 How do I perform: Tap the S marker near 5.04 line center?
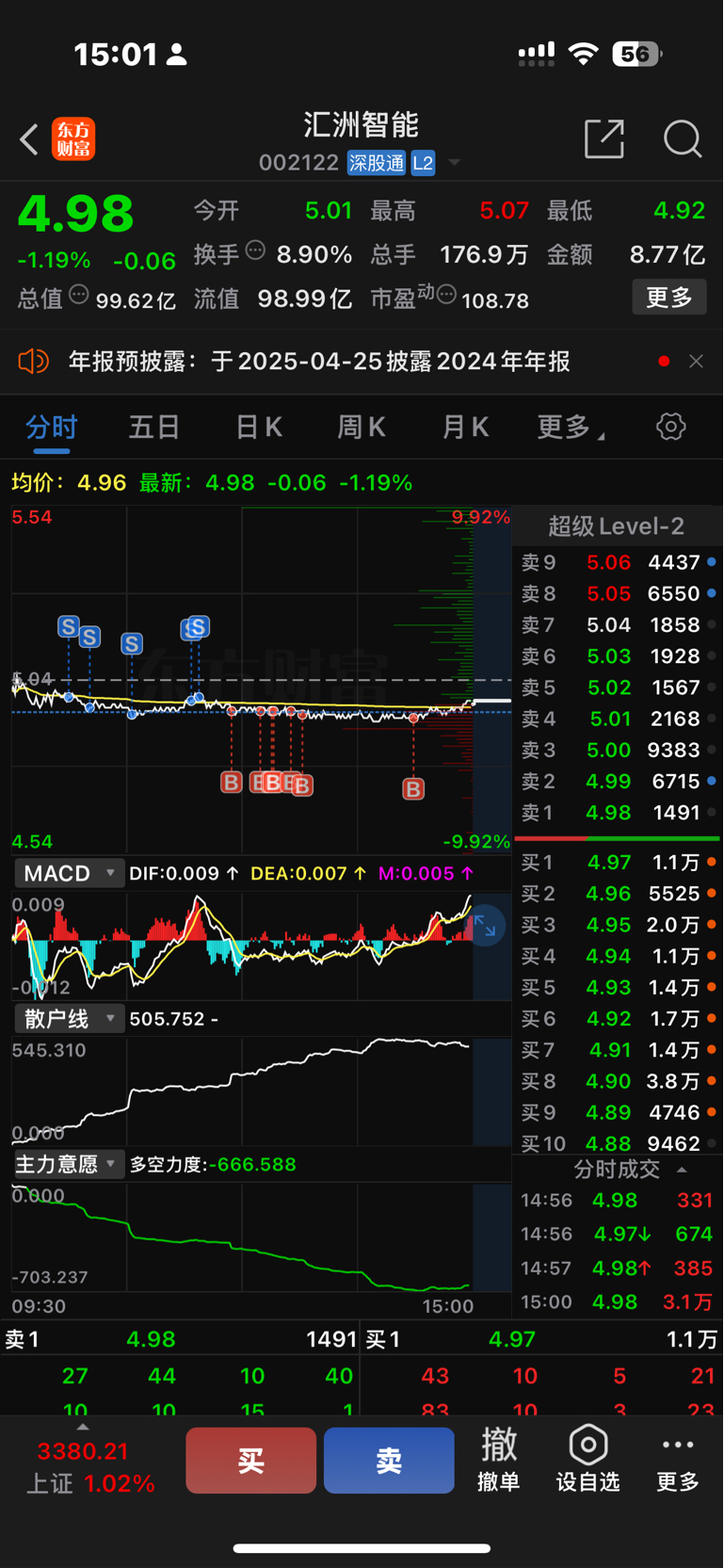pos(132,644)
